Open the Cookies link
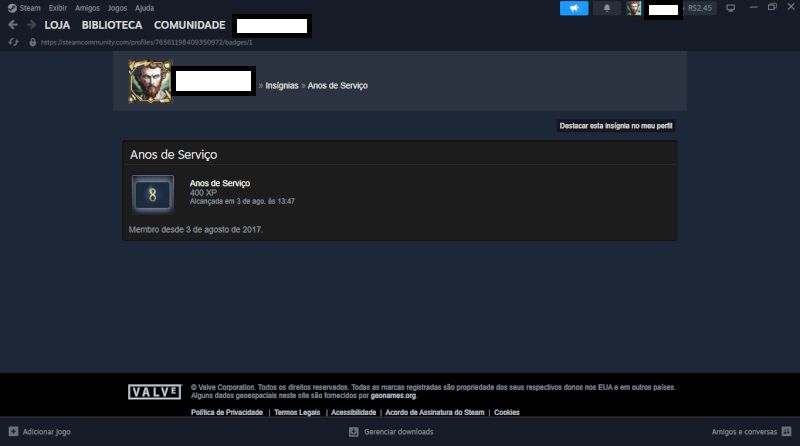This screenshot has width=800, height=446. [x=507, y=412]
